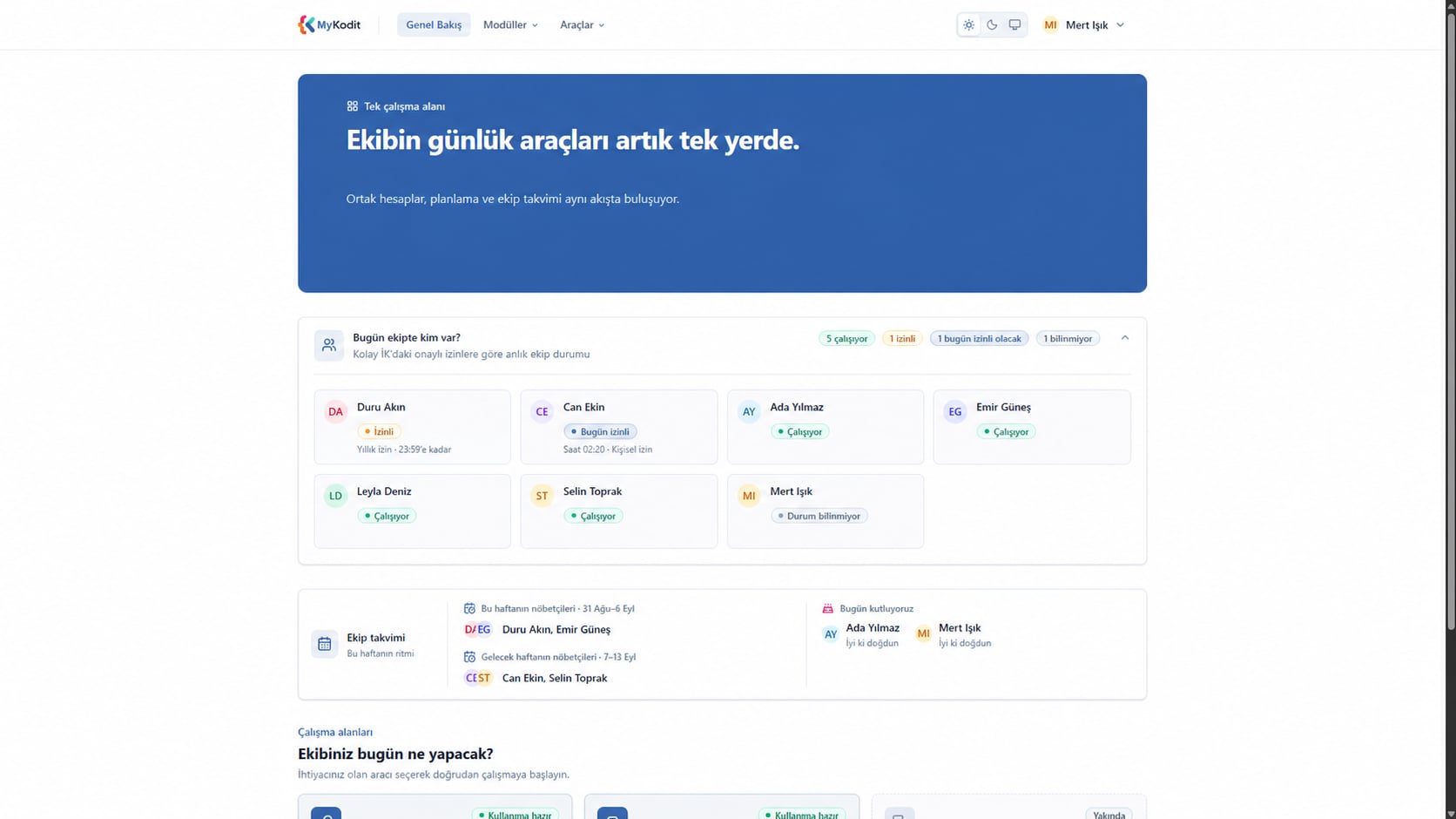The height and width of the screenshot is (819, 1456).
Task: Click the 1 izinli badge
Action: tap(901, 338)
